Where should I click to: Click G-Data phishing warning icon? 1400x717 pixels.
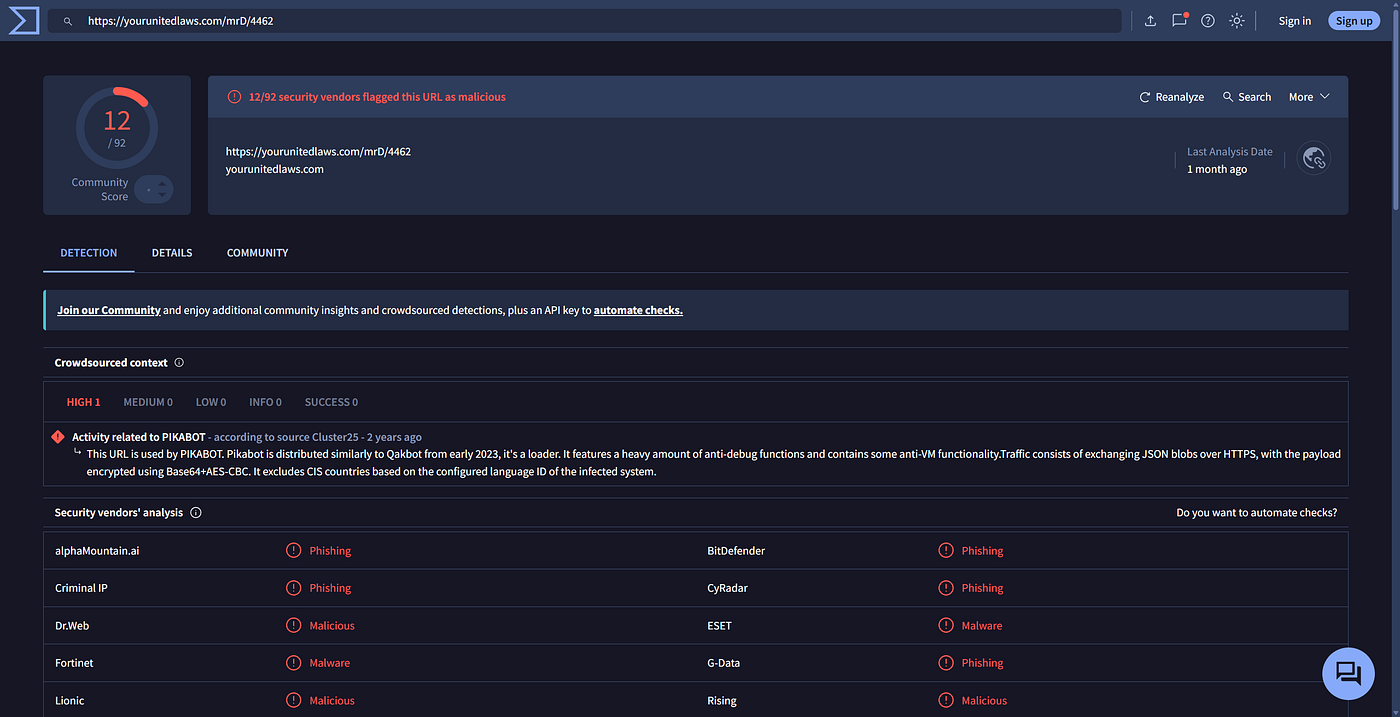click(x=946, y=663)
